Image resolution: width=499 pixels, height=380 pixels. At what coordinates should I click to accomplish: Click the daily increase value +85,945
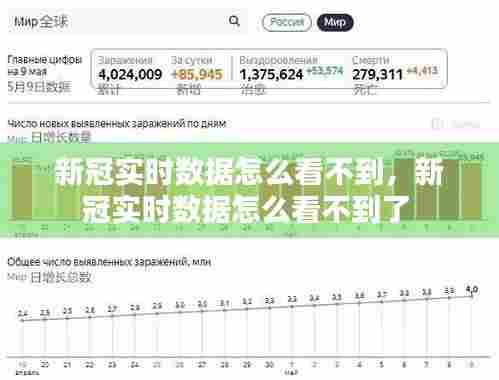point(197,74)
